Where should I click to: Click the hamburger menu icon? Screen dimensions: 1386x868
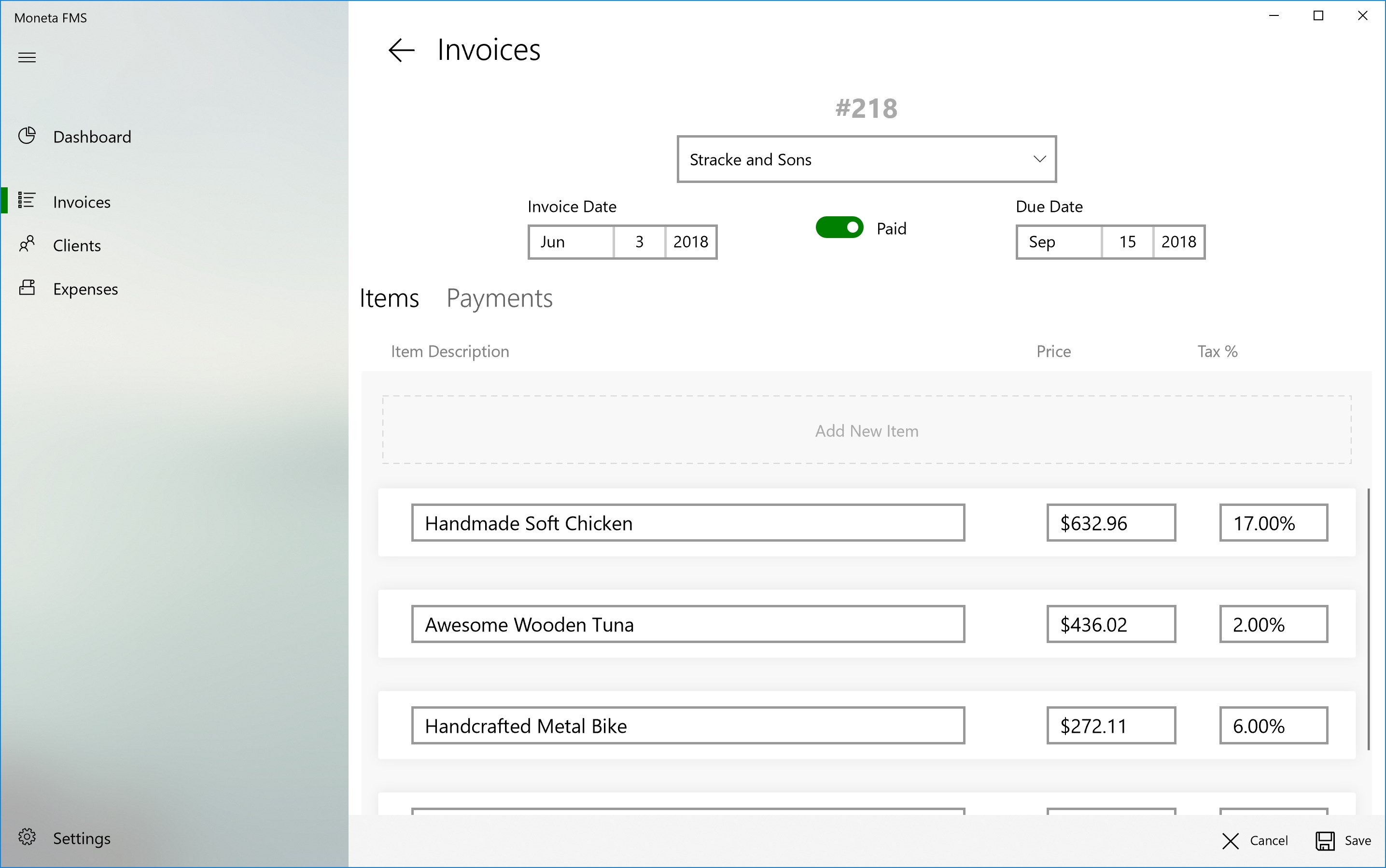pyautogui.click(x=27, y=57)
